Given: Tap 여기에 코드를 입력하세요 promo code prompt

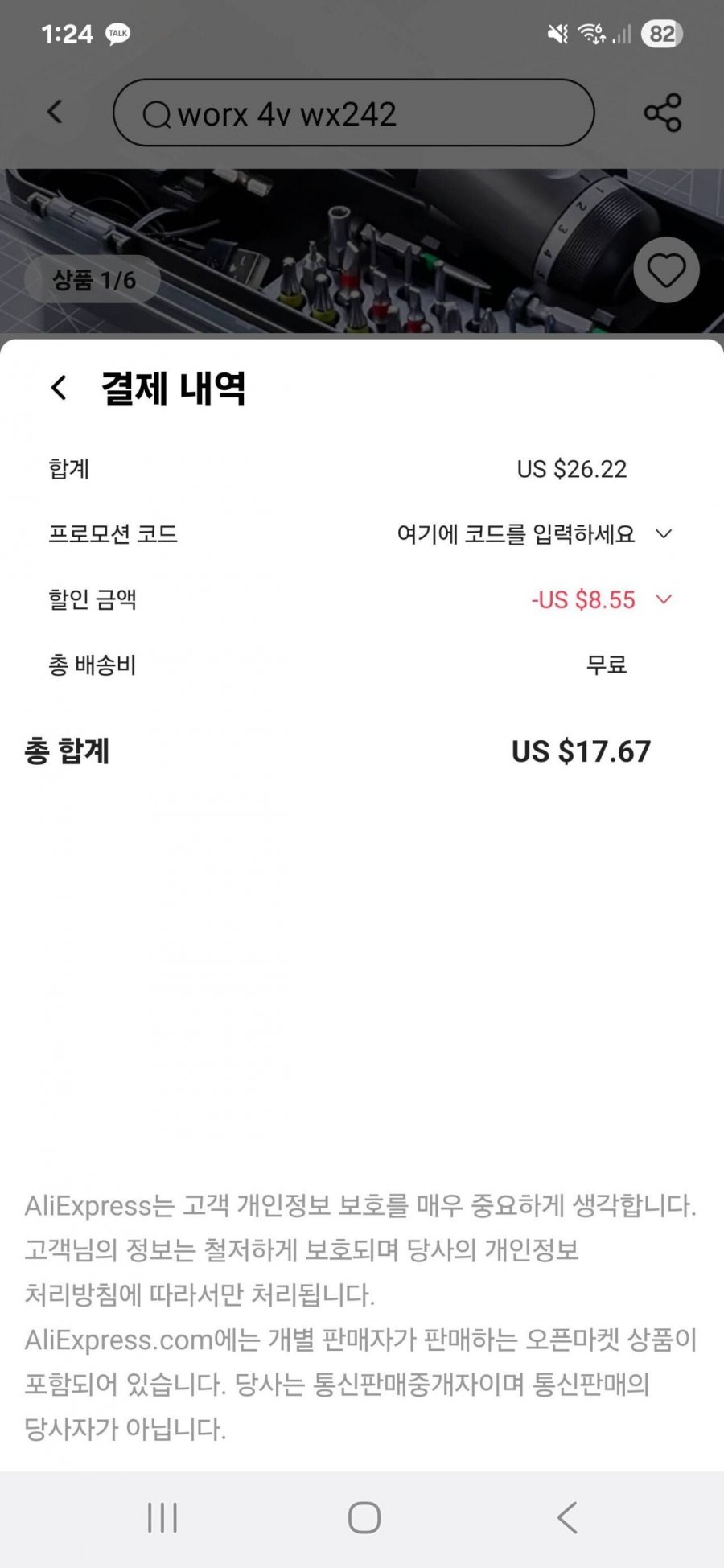Looking at the screenshot, I should [x=516, y=533].
